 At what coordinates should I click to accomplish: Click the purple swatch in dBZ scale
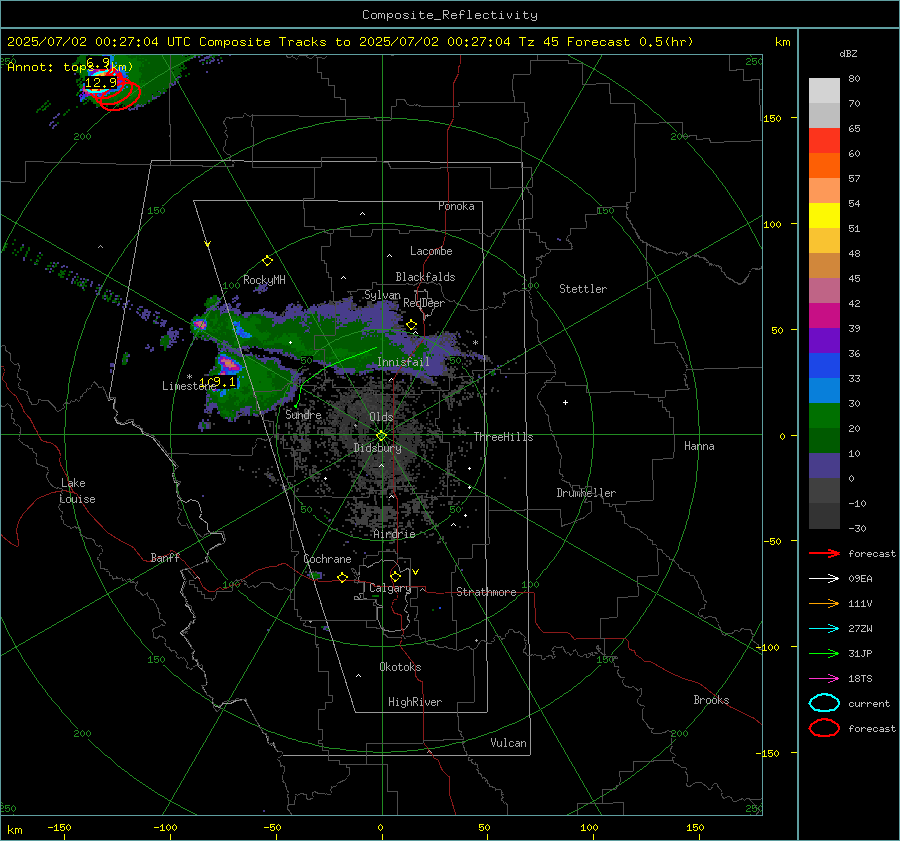[x=824, y=340]
